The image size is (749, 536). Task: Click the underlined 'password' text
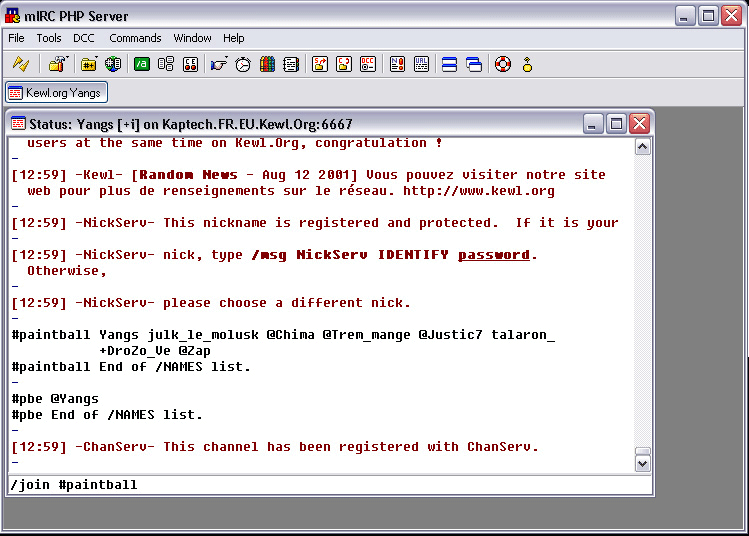[x=494, y=255]
